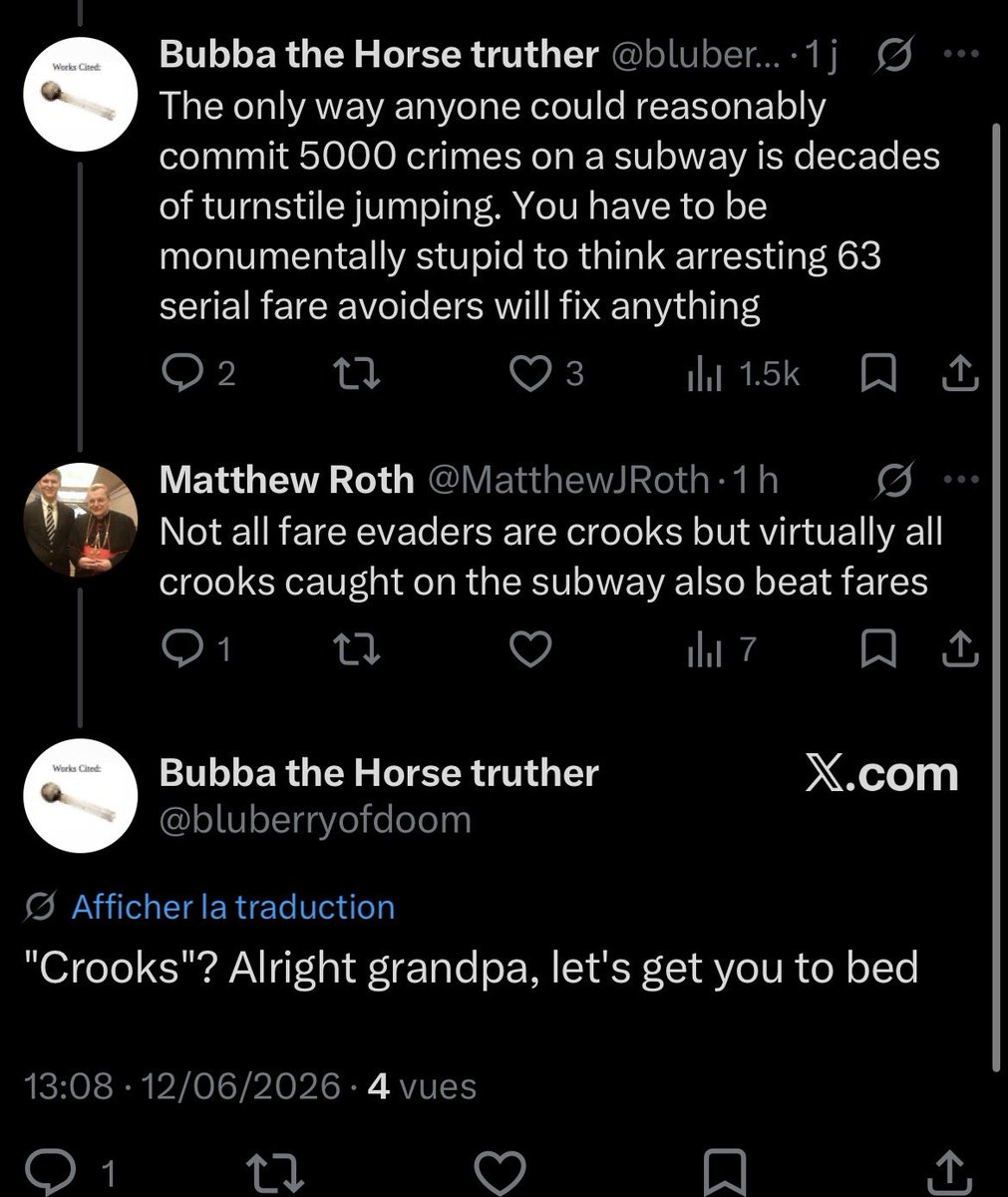Bookmark the first Bubba the Horse truther post

[877, 374]
